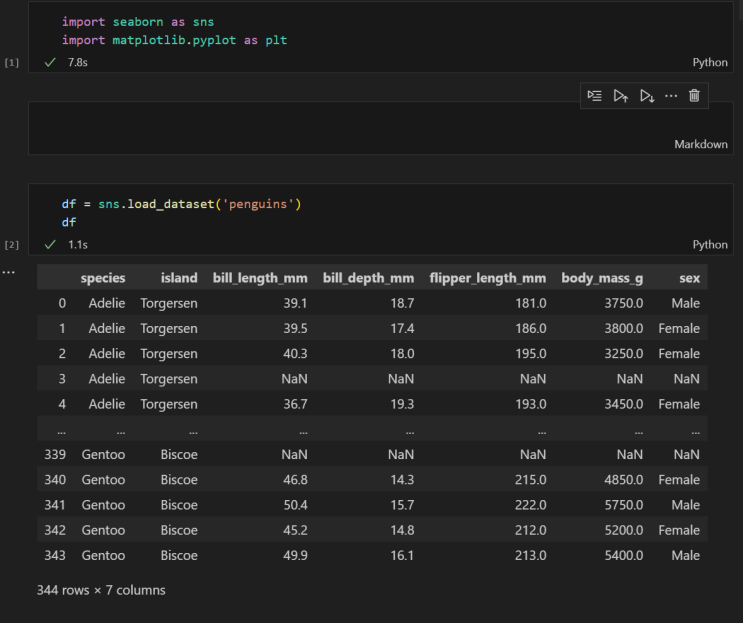Click execution count [1] label
Viewport: 743px width, 623px height.
pos(12,62)
